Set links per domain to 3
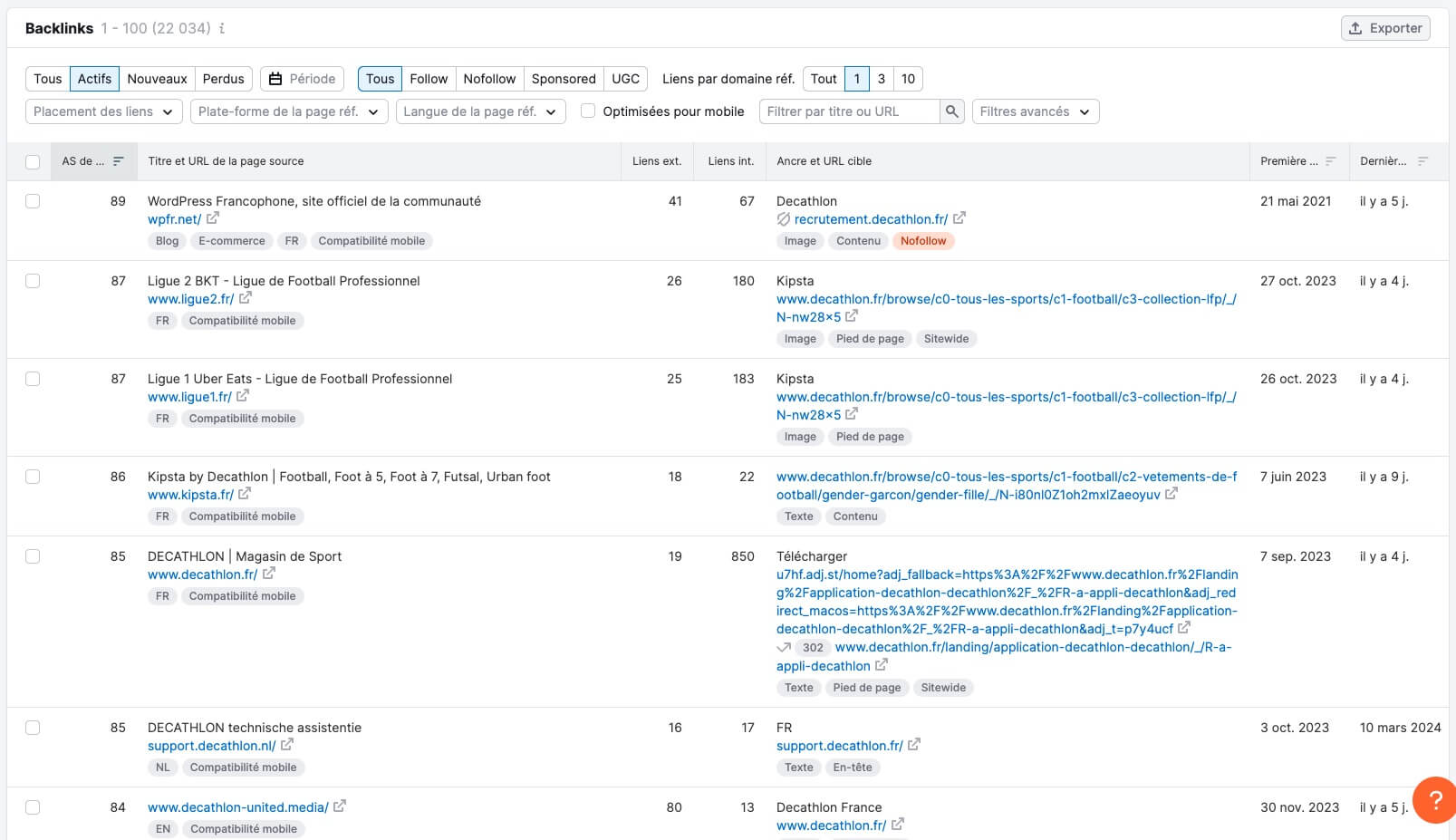1456x840 pixels. (882, 79)
